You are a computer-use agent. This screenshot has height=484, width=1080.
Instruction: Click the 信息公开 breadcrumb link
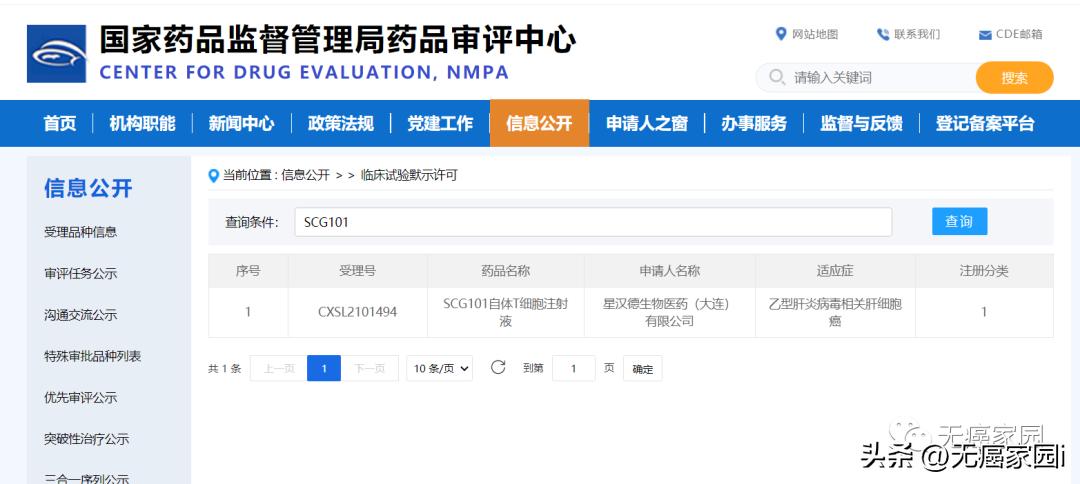pos(306,175)
